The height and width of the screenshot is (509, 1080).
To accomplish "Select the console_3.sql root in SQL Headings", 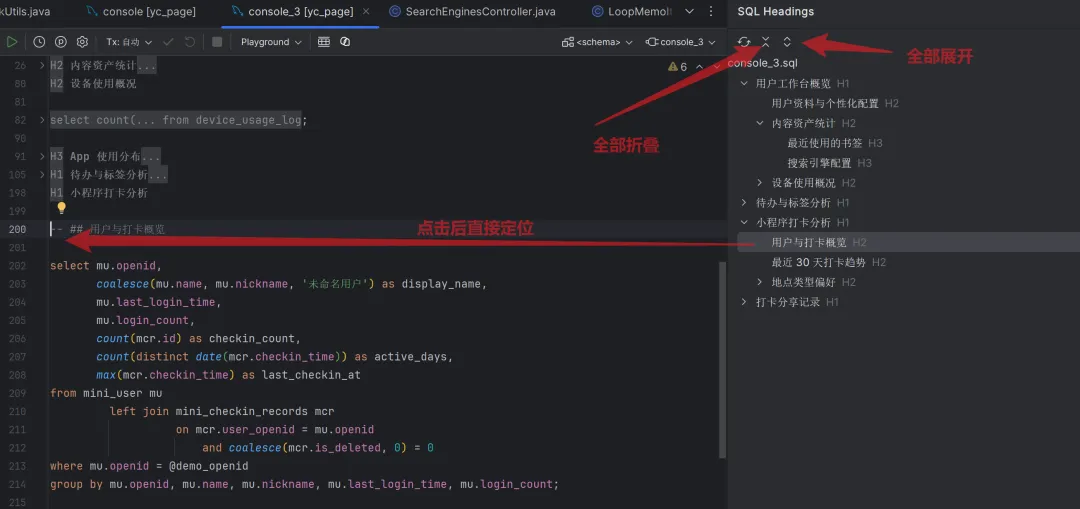I will point(762,63).
